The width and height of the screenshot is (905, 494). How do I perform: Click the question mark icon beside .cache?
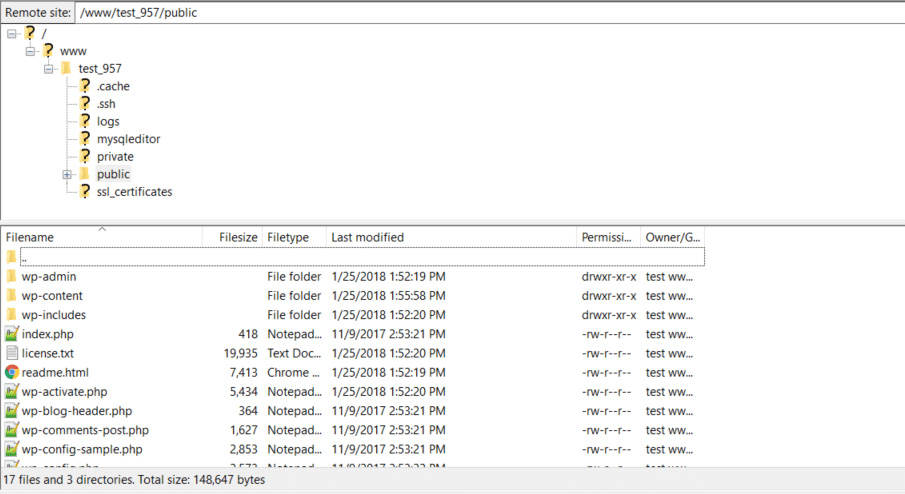coord(85,86)
